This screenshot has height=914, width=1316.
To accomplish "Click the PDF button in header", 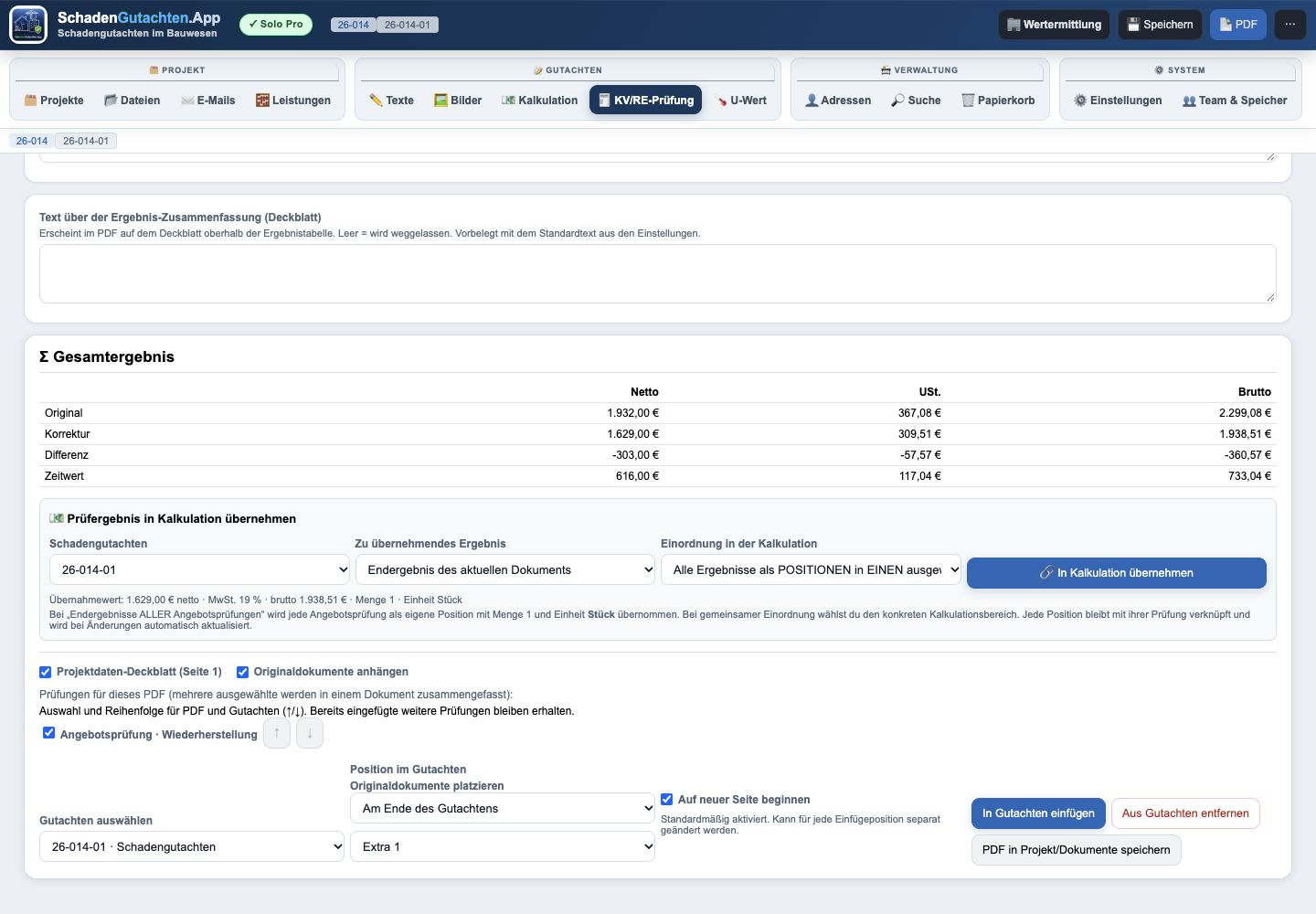I will 1238,25.
